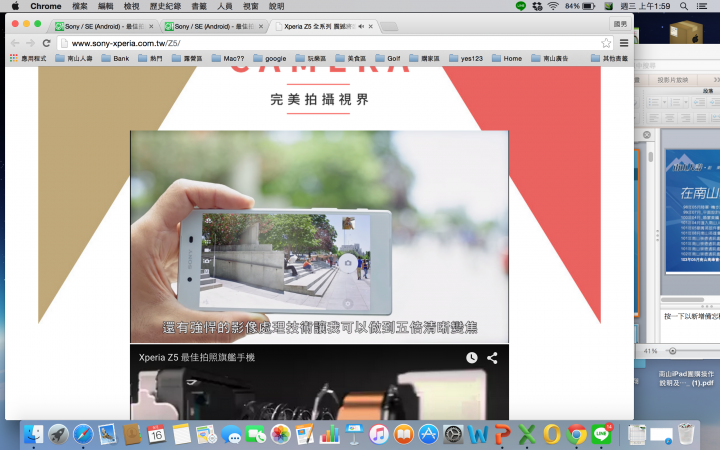
Task: Open the Home bookmark folder
Action: click(x=507, y=58)
